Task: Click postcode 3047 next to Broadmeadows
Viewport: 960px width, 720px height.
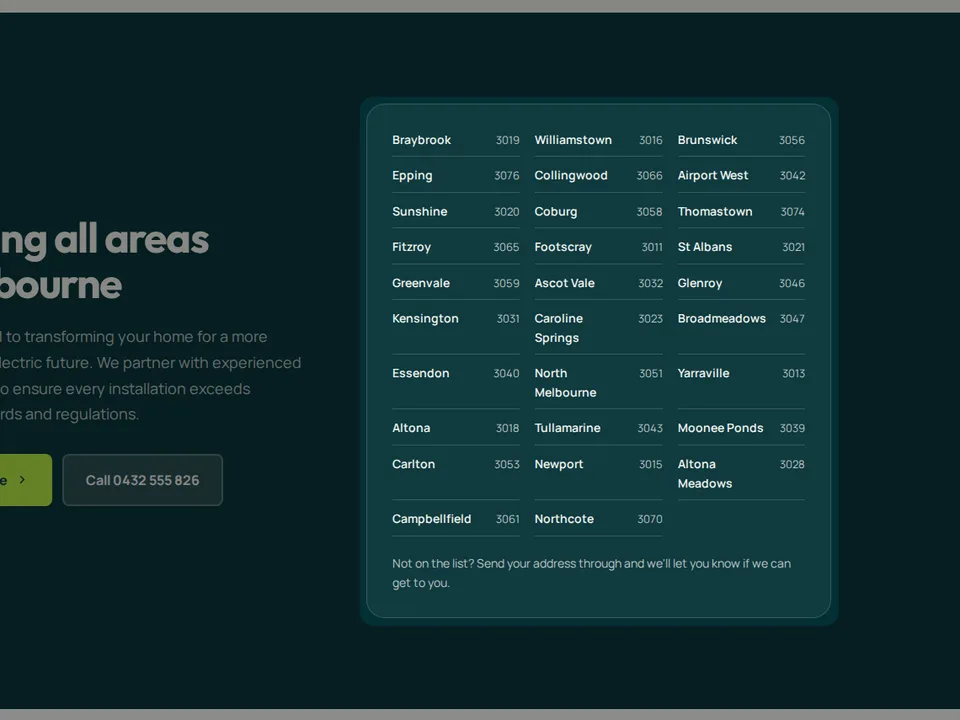Action: point(792,318)
